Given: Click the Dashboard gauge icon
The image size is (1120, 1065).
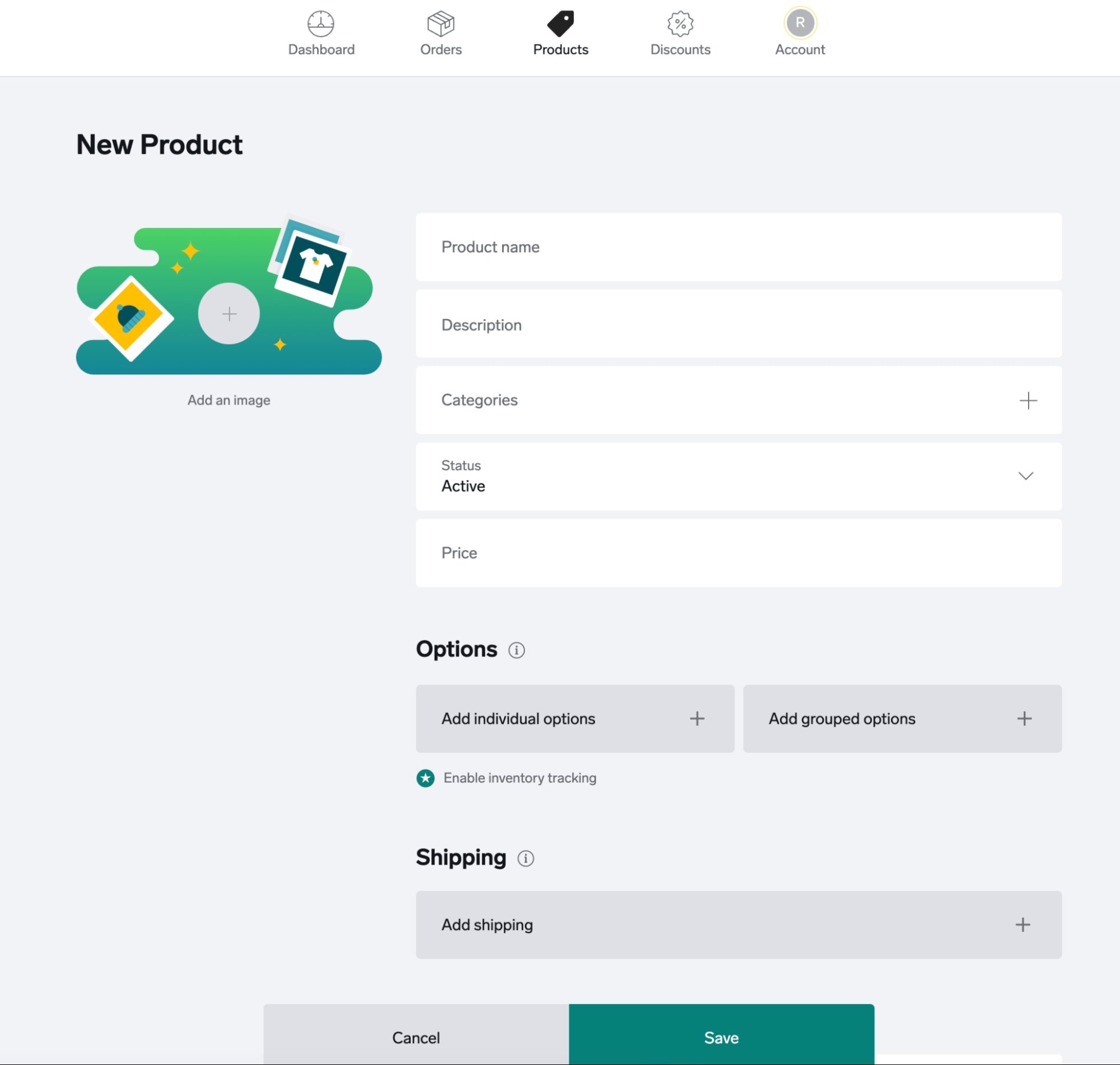Looking at the screenshot, I should 320,24.
